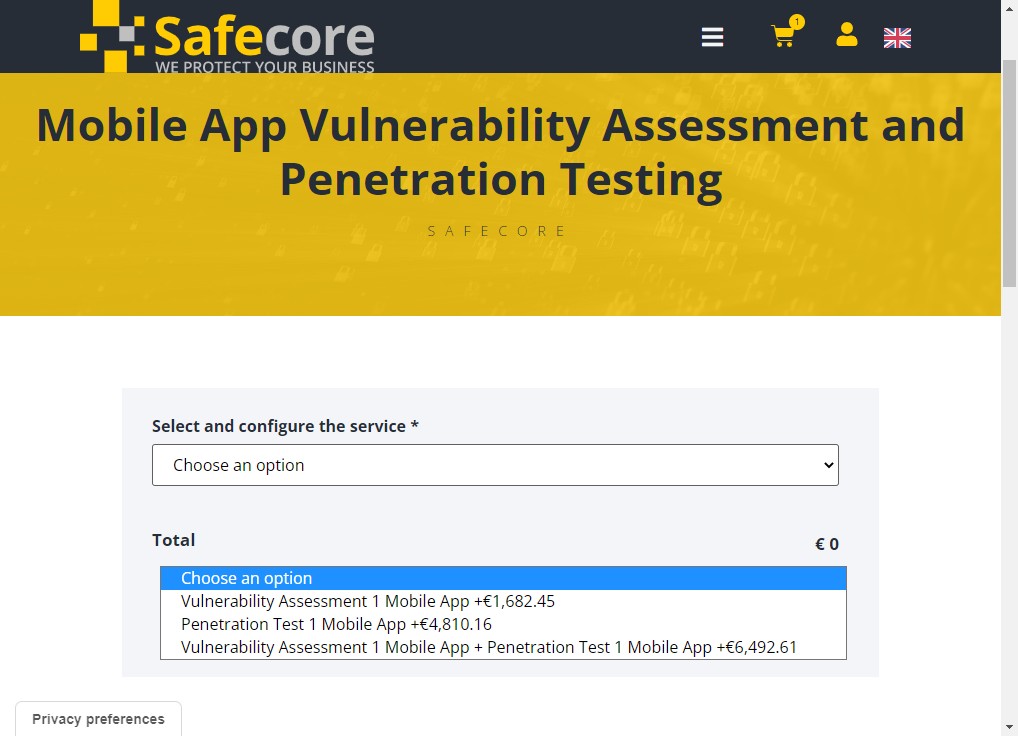This screenshot has width=1018, height=736.
Task: Click the cart item count badge
Action: pyautogui.click(x=797, y=22)
